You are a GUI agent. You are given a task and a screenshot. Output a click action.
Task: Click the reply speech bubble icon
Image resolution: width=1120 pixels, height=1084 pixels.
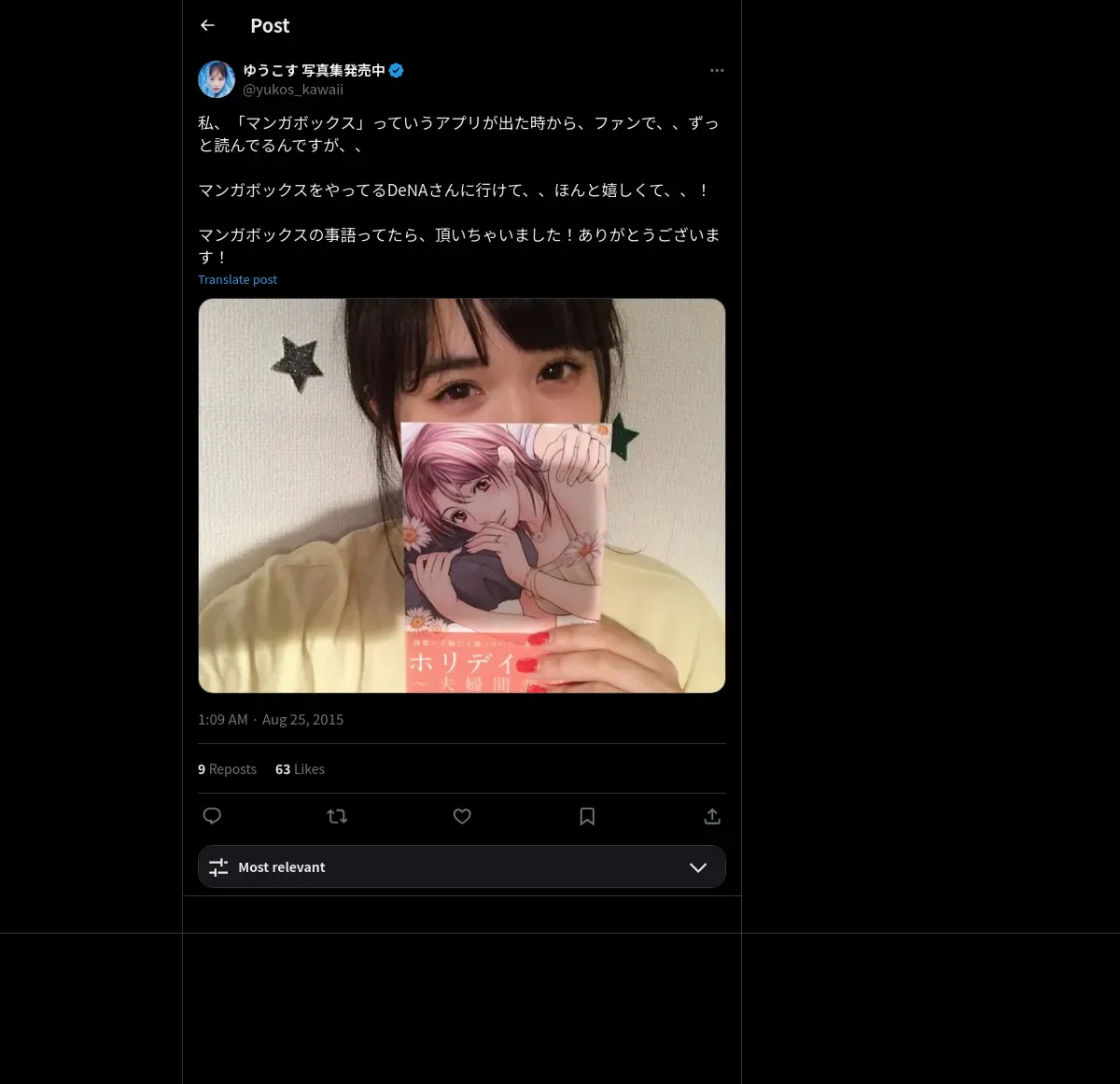(212, 816)
